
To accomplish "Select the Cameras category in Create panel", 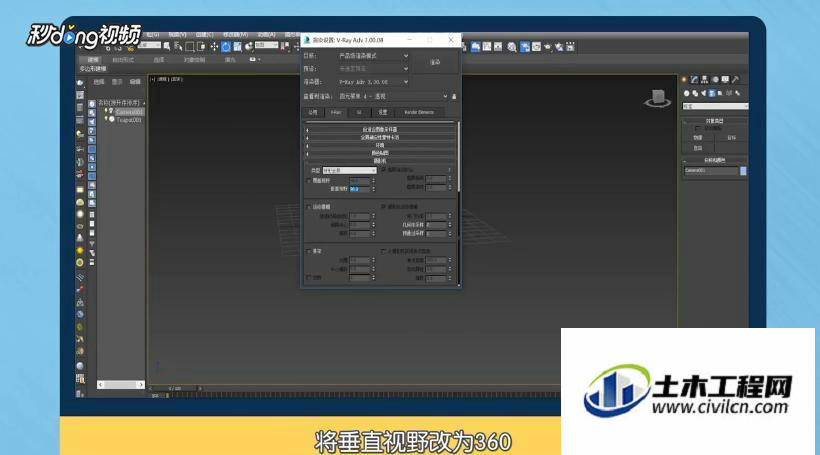I will (712, 93).
